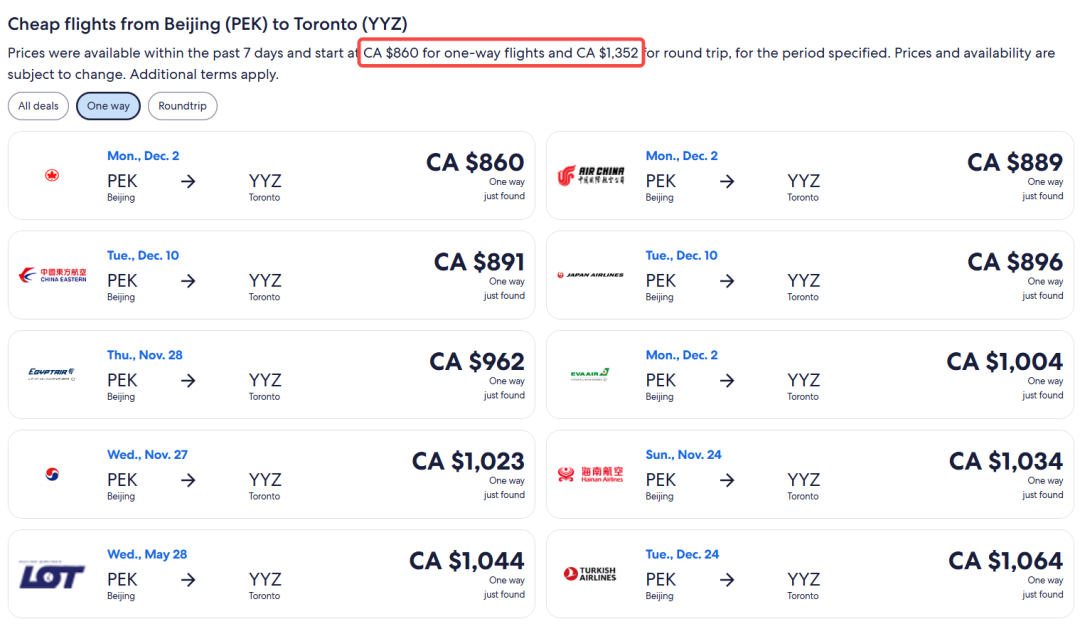Click the LOT Polish Airlines logo
The width and height of the screenshot is (1080, 624).
52,575
